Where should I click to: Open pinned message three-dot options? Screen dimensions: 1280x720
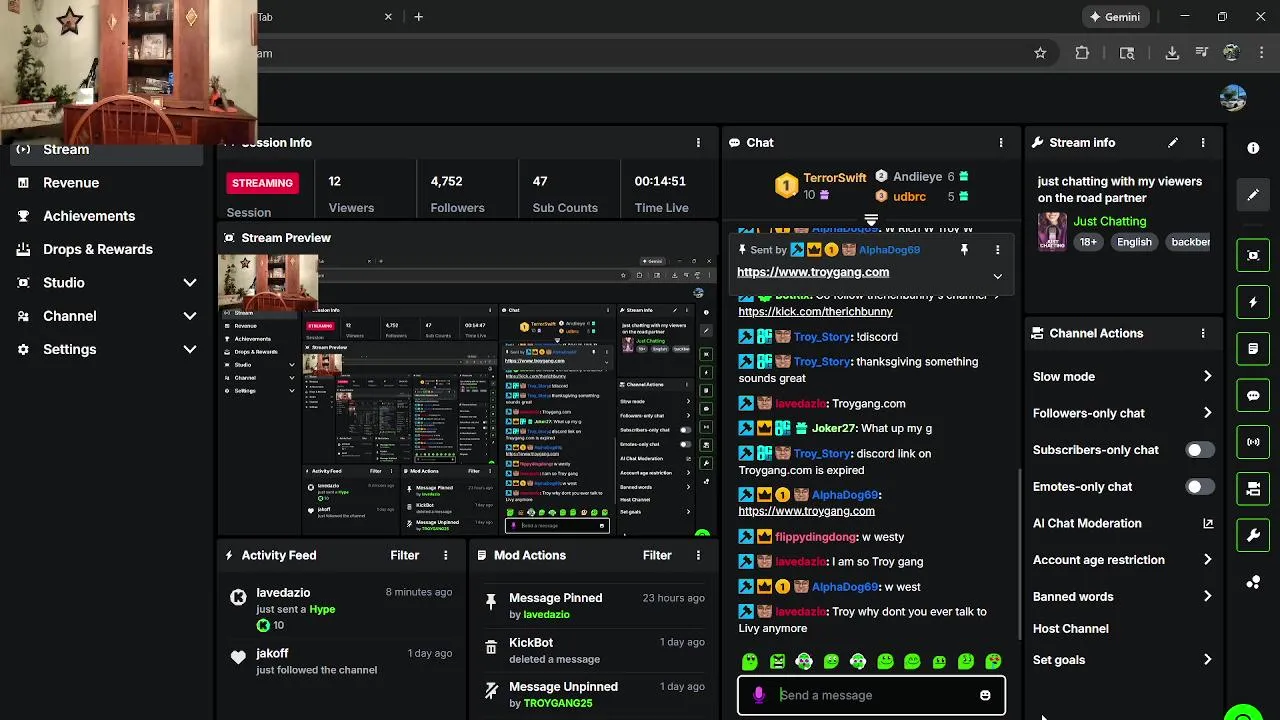pyautogui.click(x=997, y=250)
